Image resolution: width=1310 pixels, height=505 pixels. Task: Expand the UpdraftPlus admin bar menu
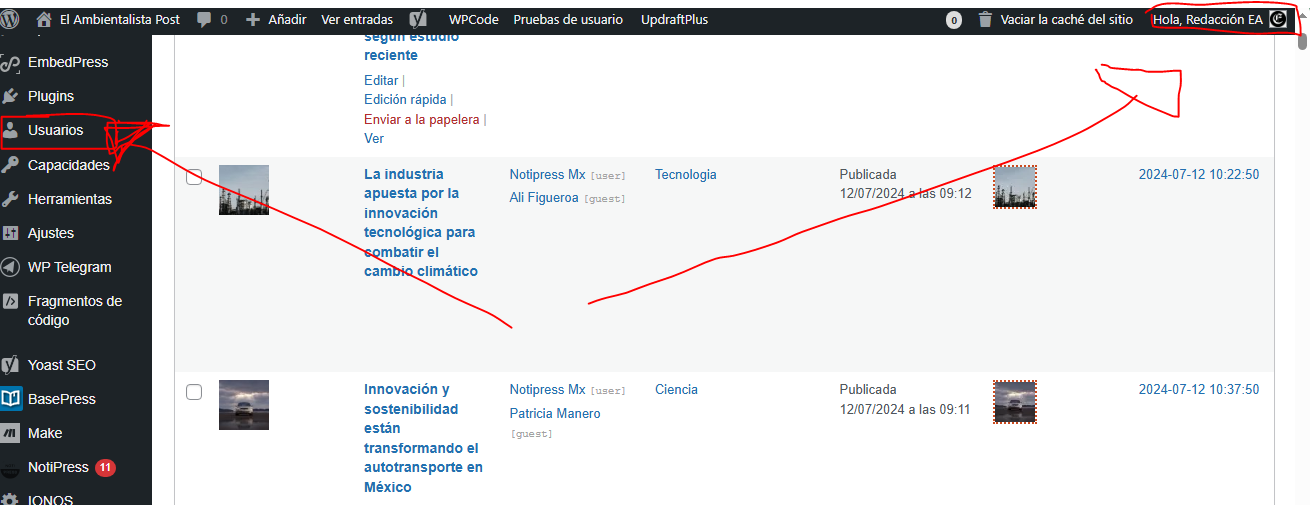pyautogui.click(x=674, y=19)
